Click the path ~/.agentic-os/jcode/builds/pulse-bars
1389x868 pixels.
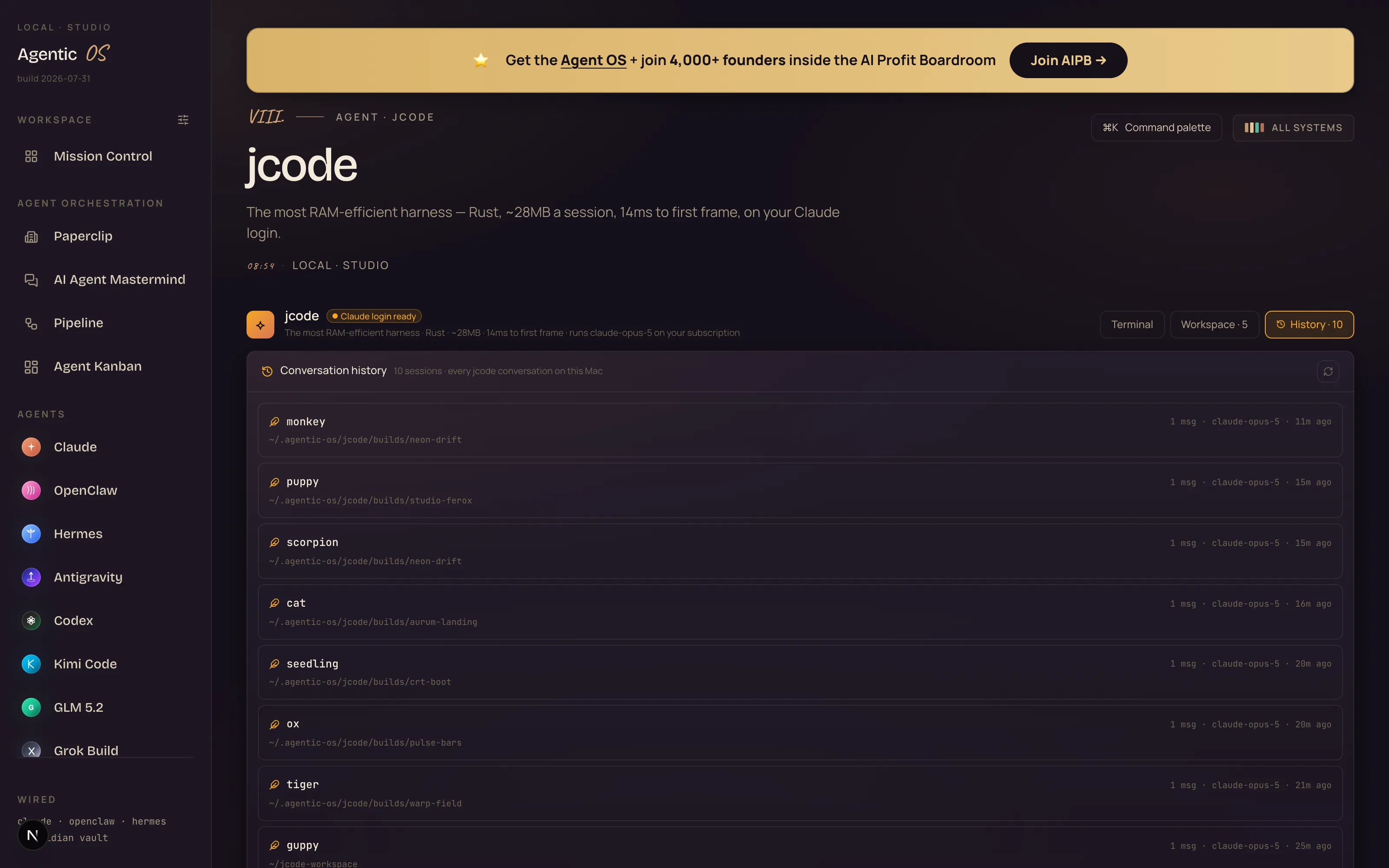click(x=365, y=743)
